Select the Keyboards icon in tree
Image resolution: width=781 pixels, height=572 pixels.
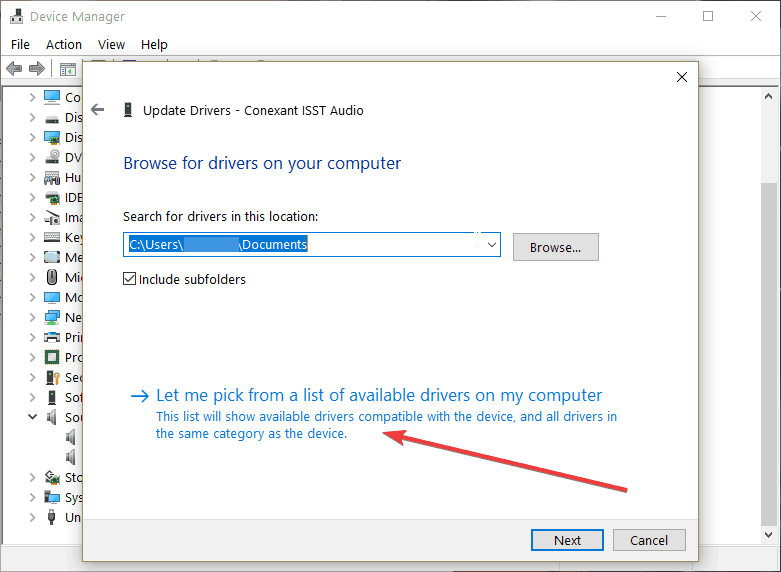coord(52,237)
